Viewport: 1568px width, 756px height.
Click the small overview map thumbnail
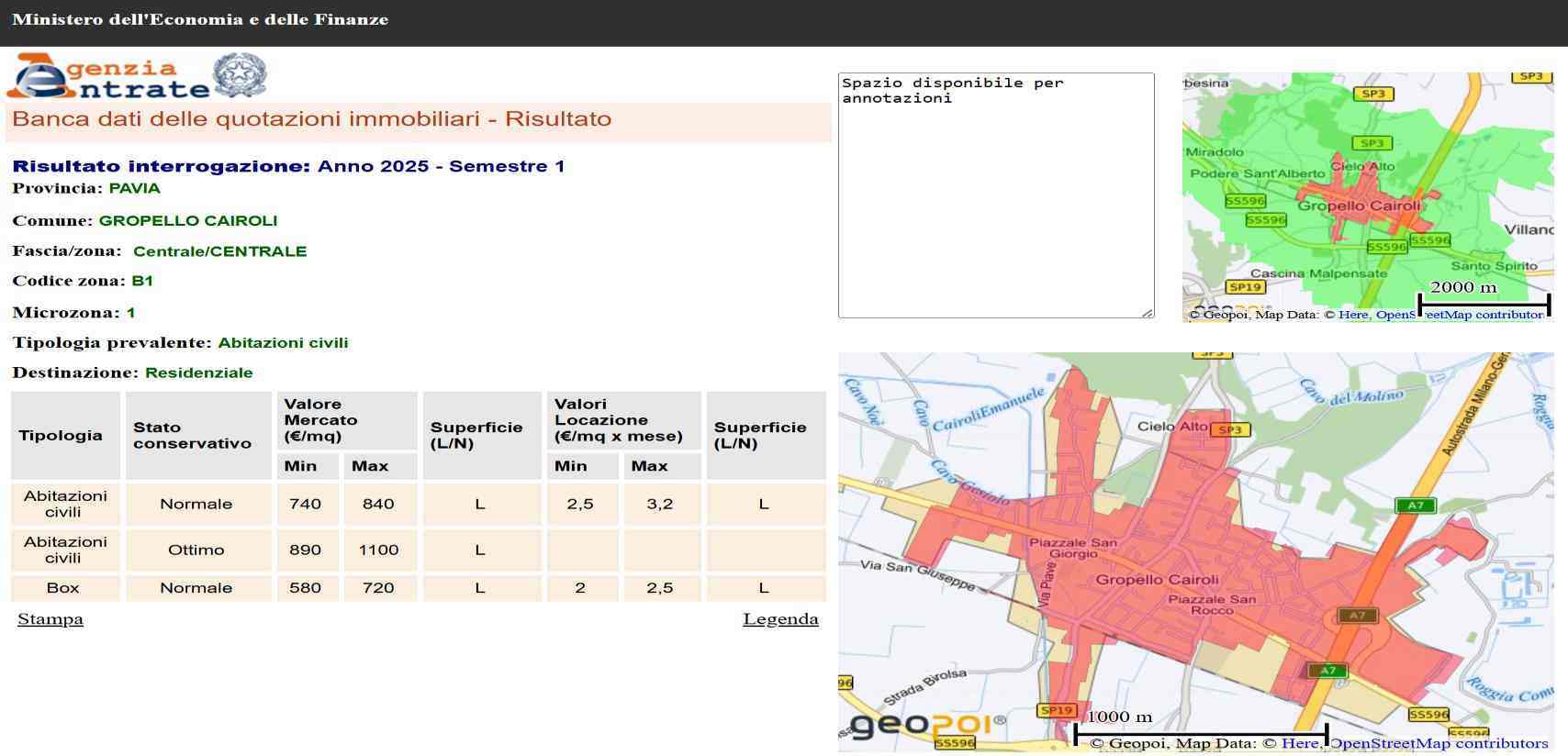(x=1368, y=197)
